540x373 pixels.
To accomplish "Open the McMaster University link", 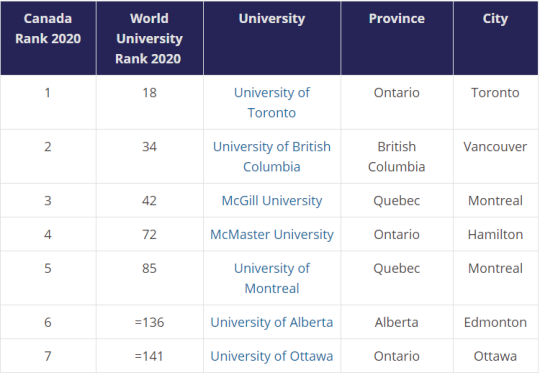I will tap(272, 234).
